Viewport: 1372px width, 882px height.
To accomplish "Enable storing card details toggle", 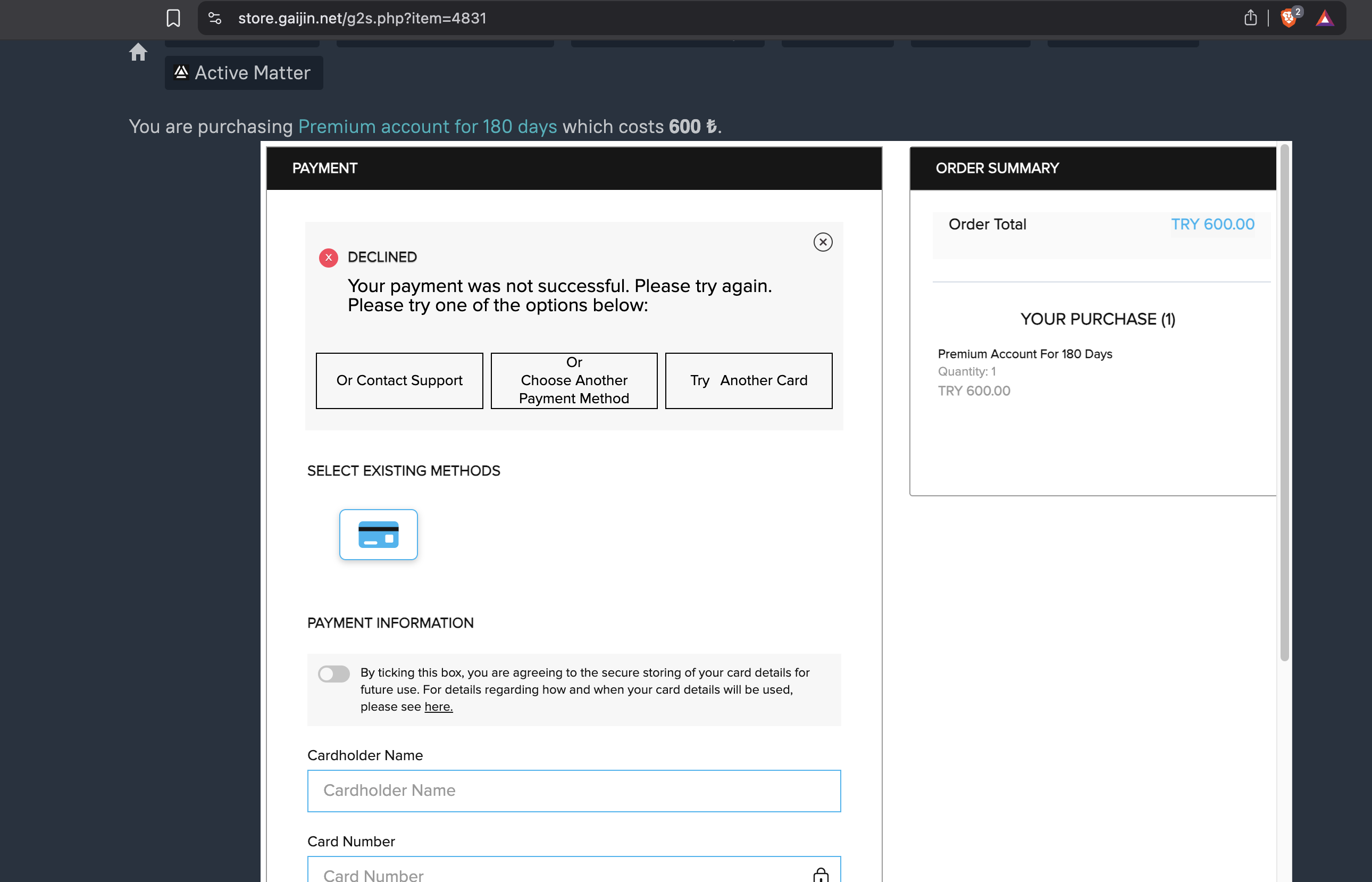I will (334, 674).
